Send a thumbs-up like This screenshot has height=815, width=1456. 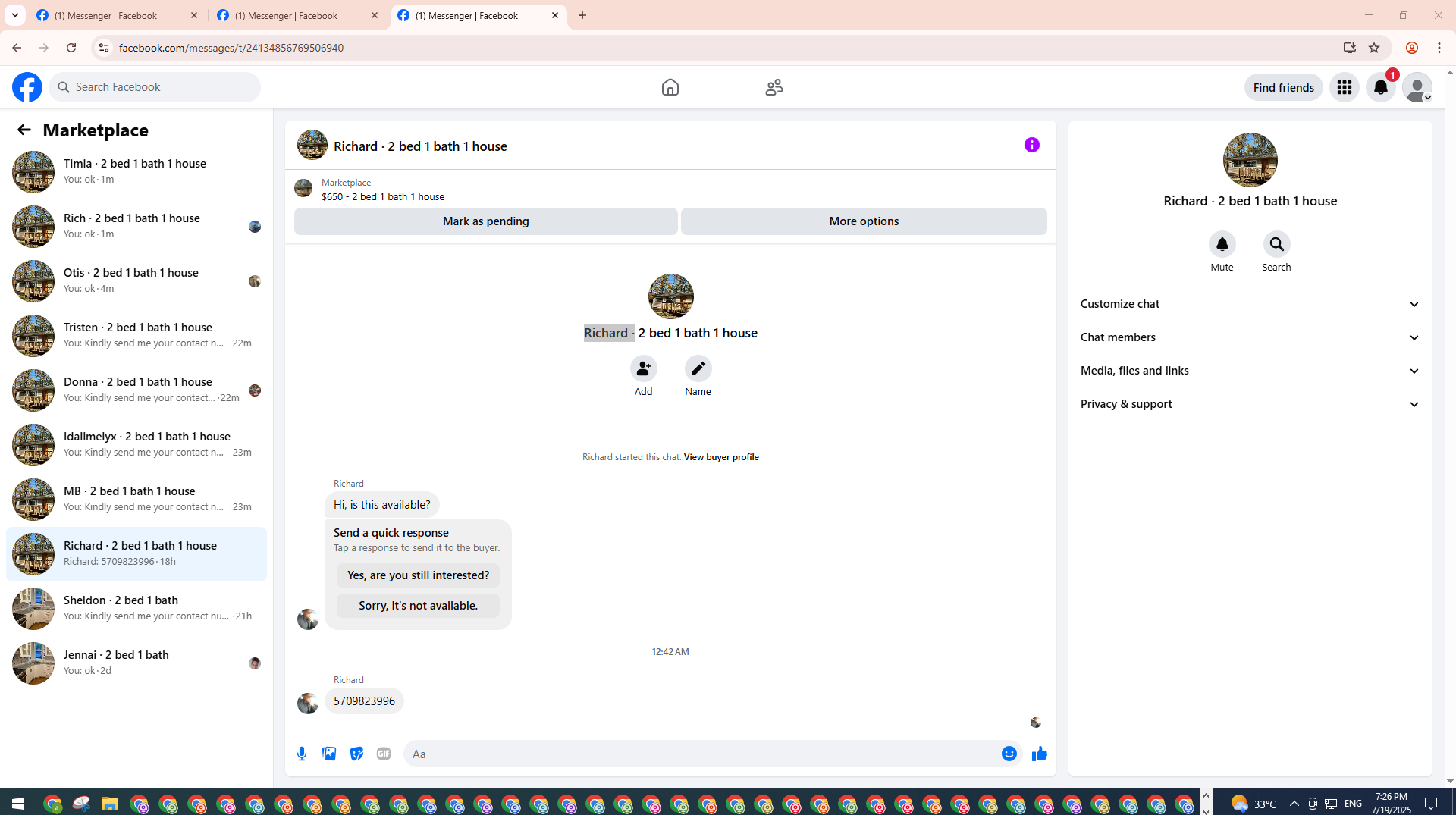tap(1039, 754)
